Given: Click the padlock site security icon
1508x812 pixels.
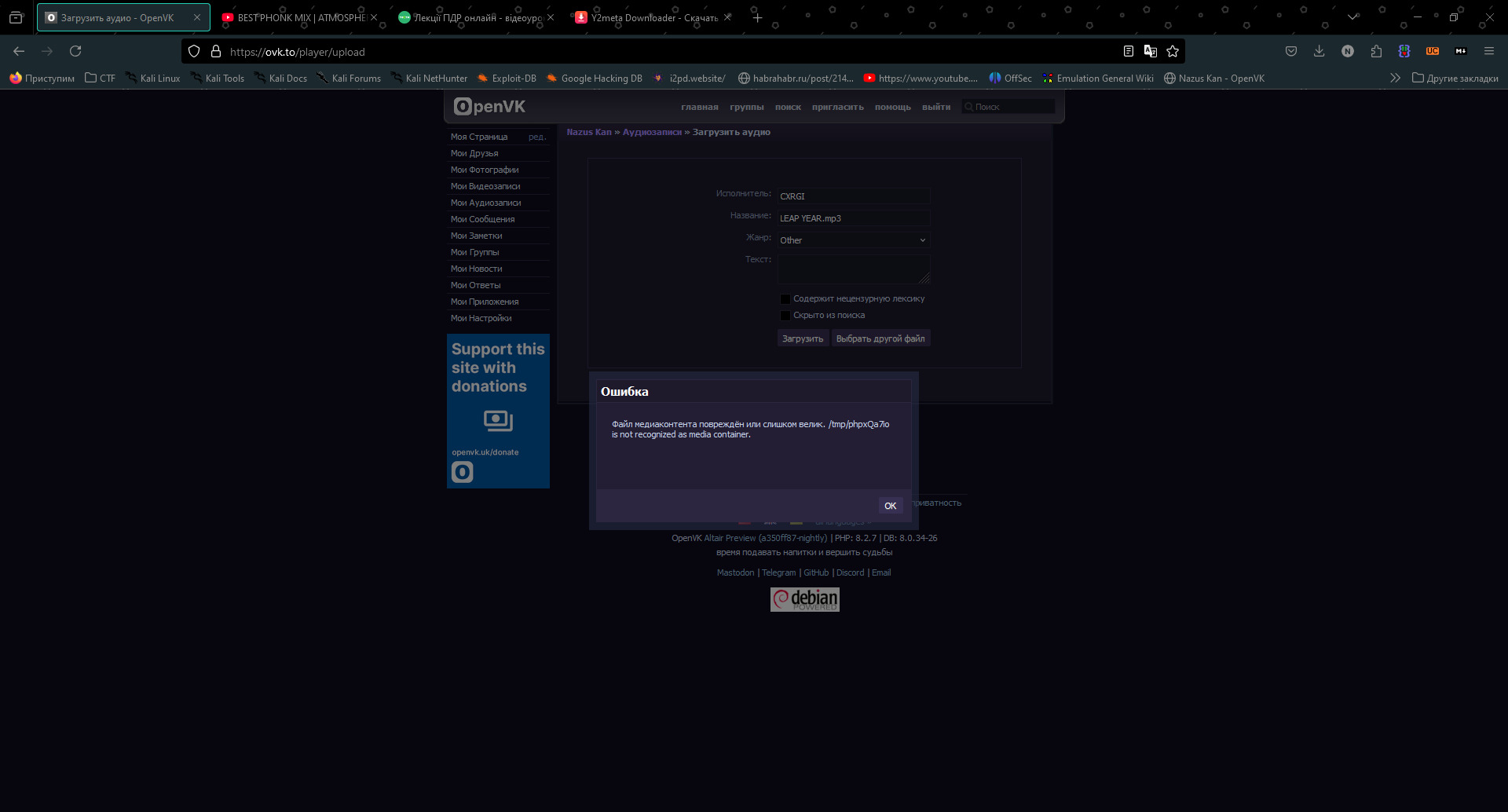Looking at the screenshot, I should 216,52.
